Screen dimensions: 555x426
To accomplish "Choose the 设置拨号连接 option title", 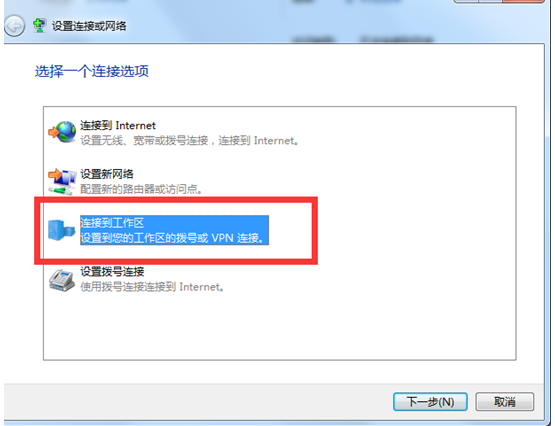I will coord(112,272).
